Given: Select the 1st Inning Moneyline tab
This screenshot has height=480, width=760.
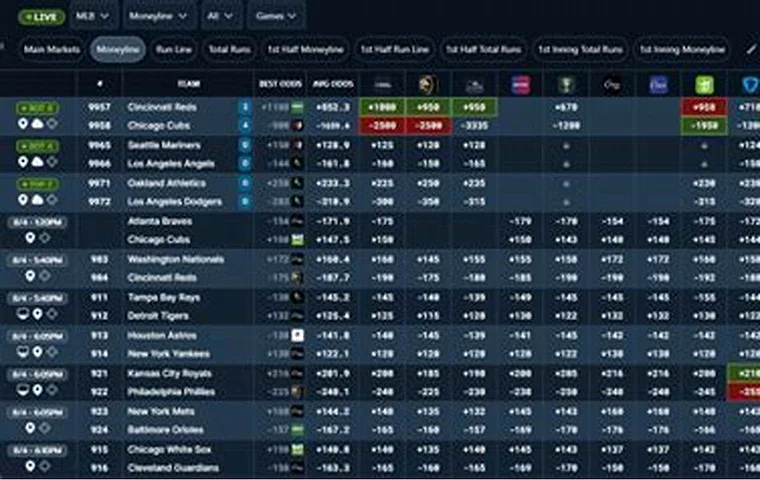Looking at the screenshot, I should point(682,49).
